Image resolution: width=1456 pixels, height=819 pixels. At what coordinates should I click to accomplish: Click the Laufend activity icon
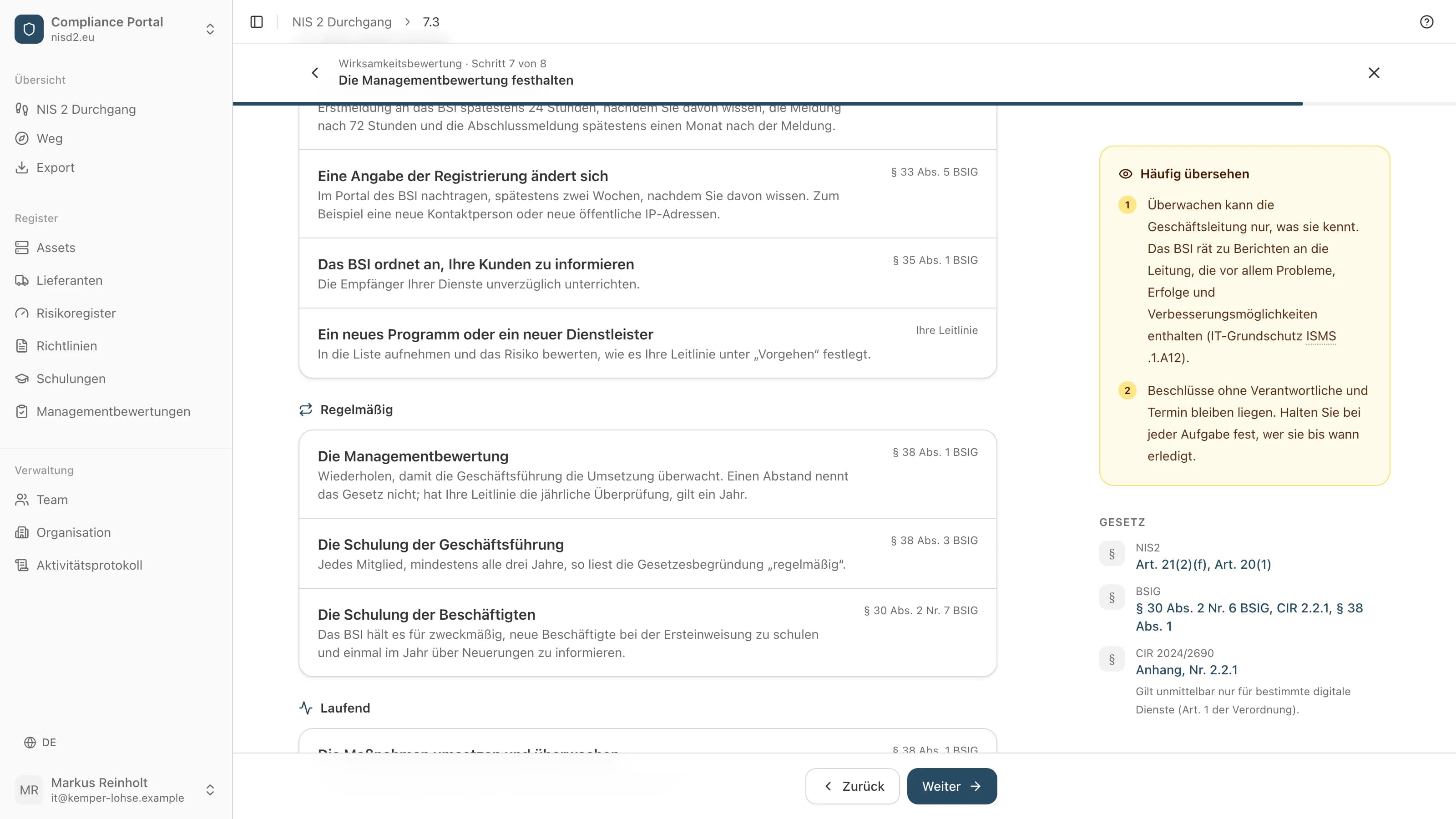306,708
